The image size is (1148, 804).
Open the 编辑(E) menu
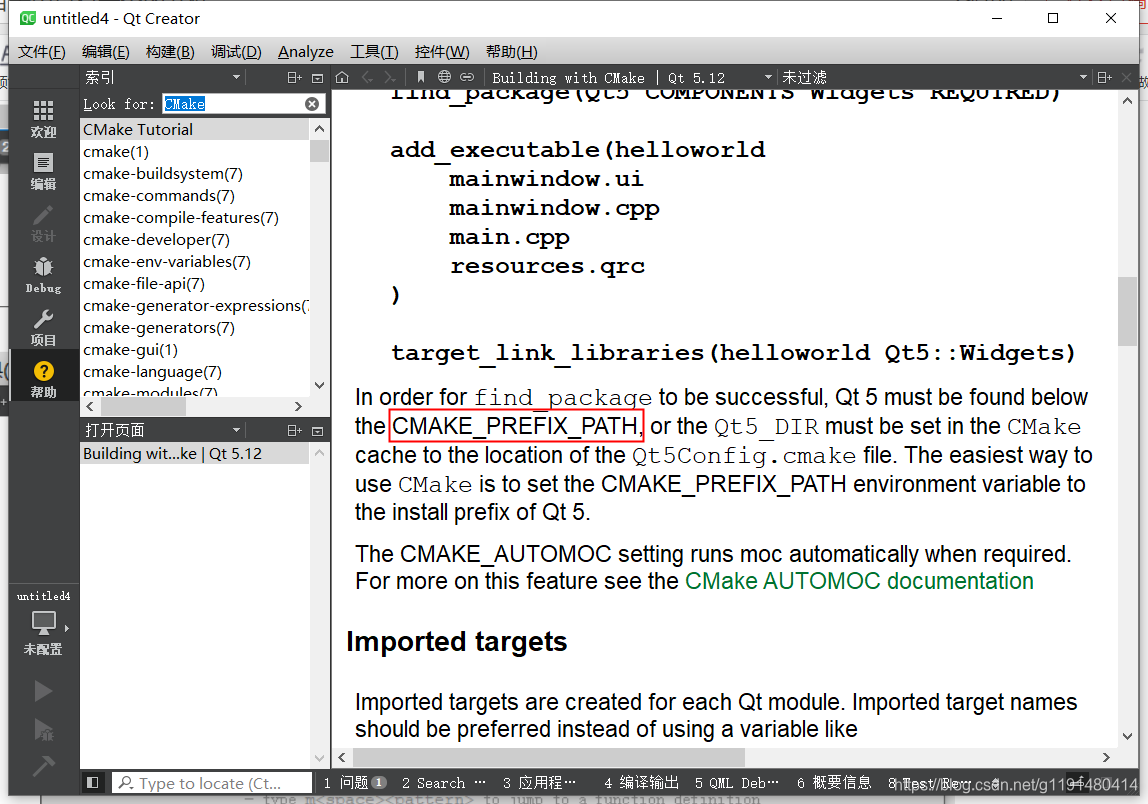pos(105,52)
